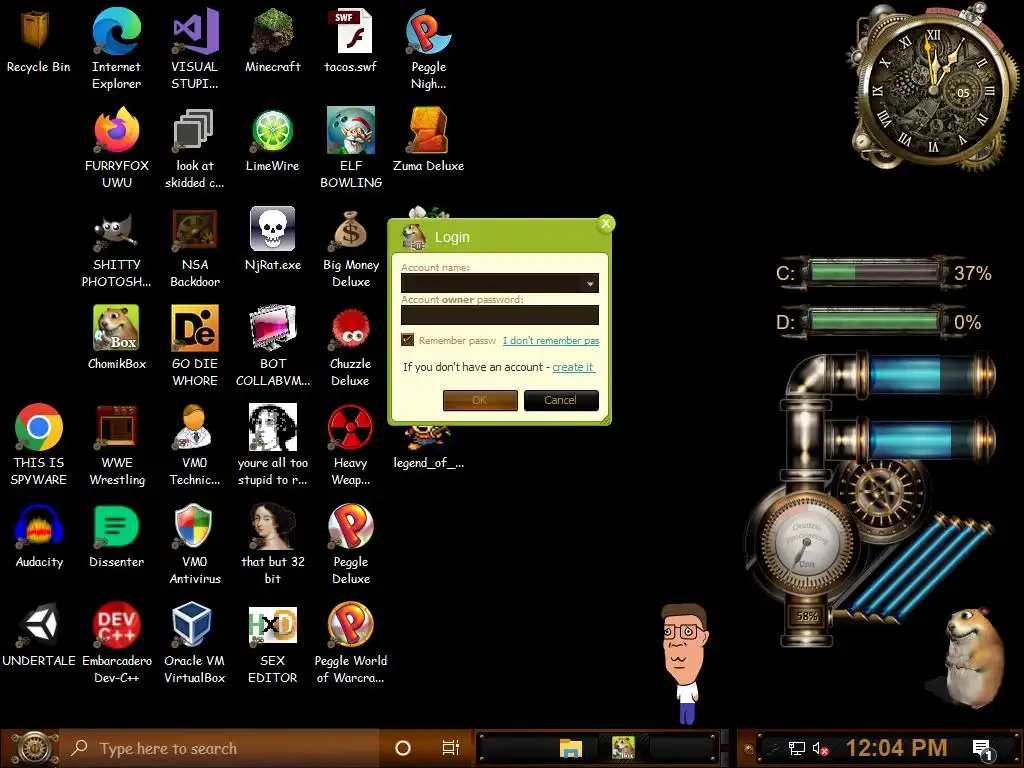This screenshot has height=768, width=1024.
Task: Toggle the Remember password checkbox
Action: [408, 340]
